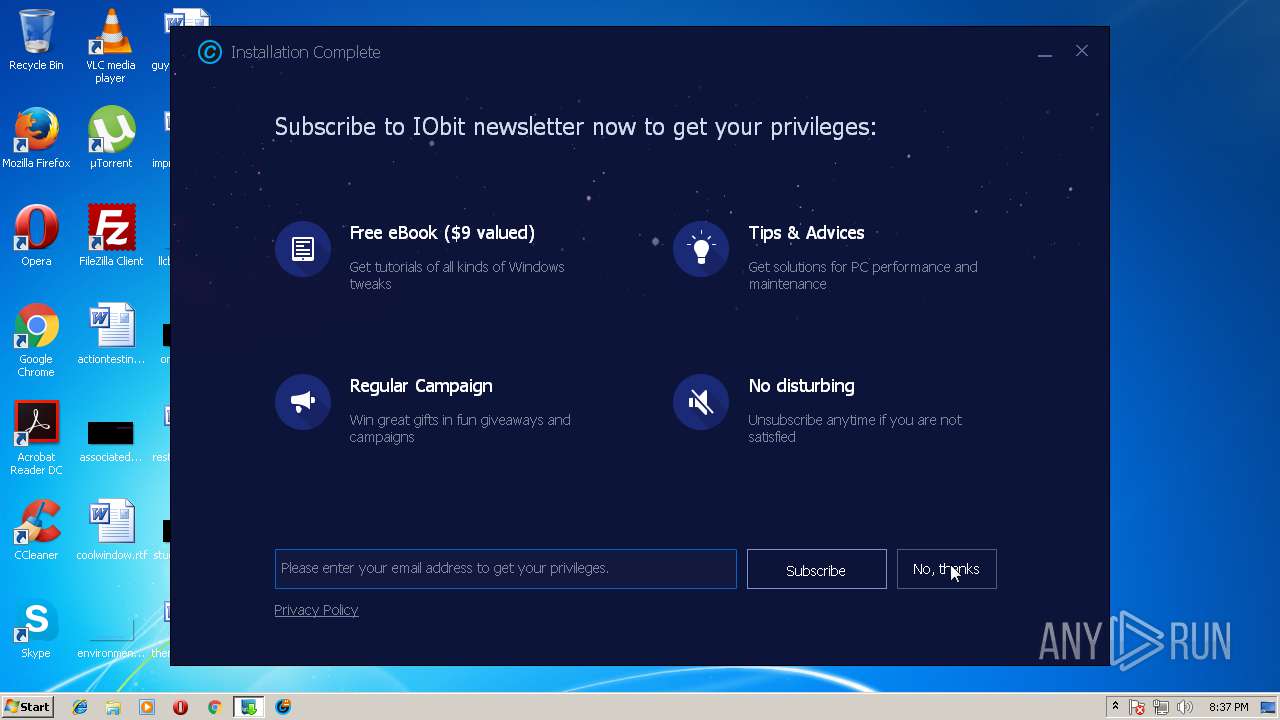Image resolution: width=1280 pixels, height=720 pixels.
Task: Select the environmen file icon on desktop
Action: tap(111, 640)
